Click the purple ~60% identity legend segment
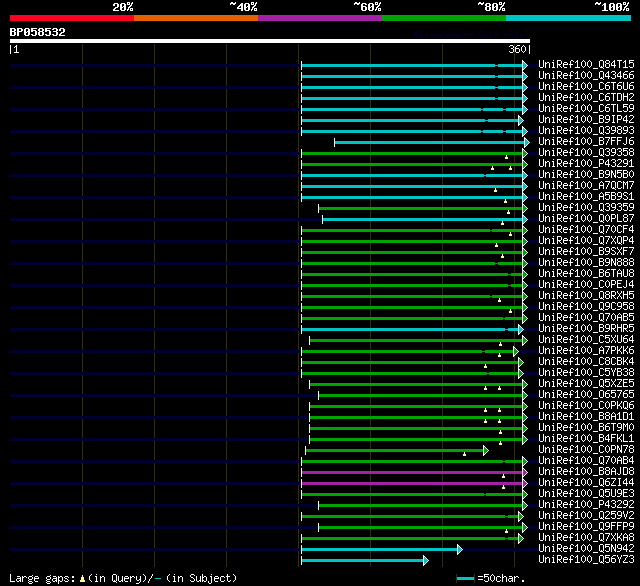Screen dimensions: 640x586 pos(320,18)
